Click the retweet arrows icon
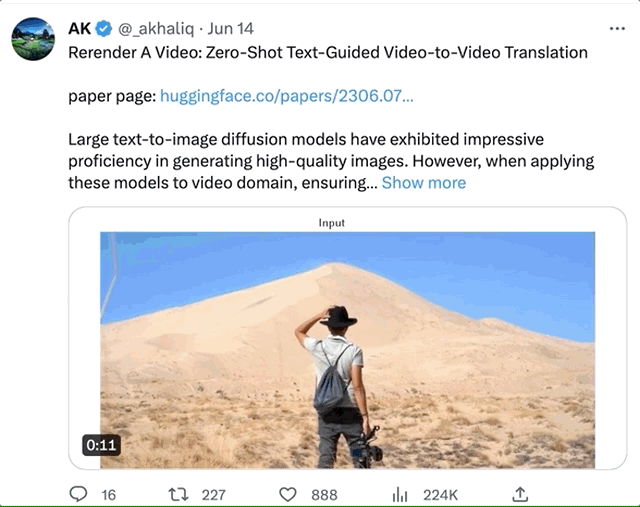Screen dimensions: 640x507 coord(178,494)
